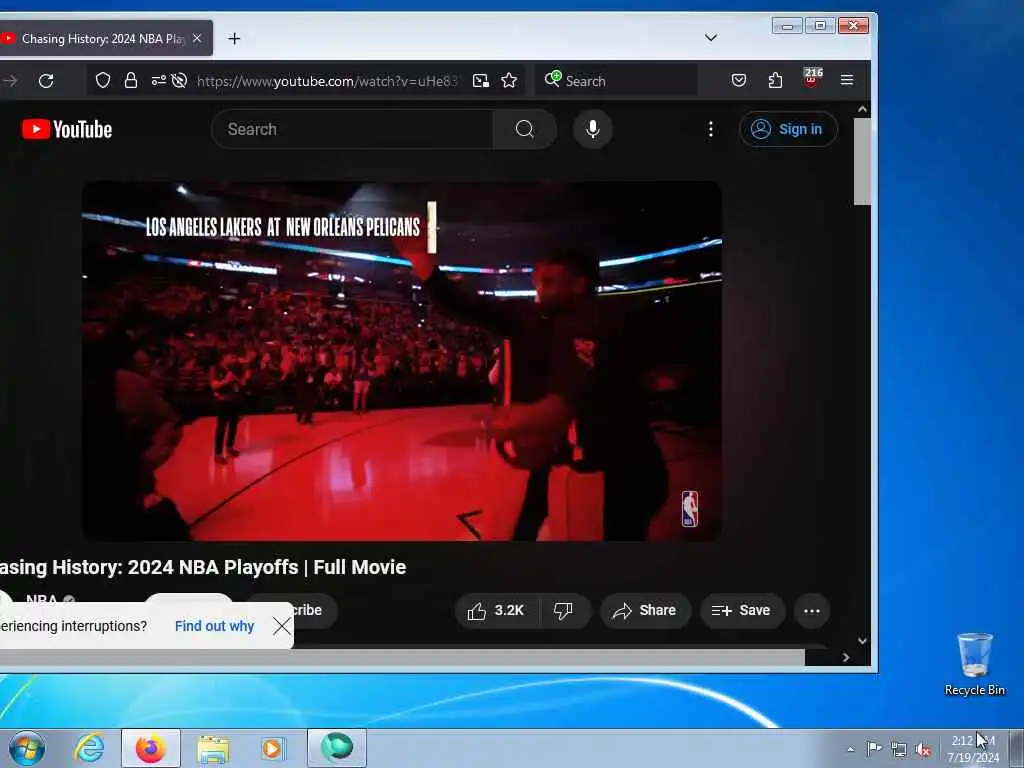Submit YouTube search with magnifier button
This screenshot has width=1024, height=768.
524,129
